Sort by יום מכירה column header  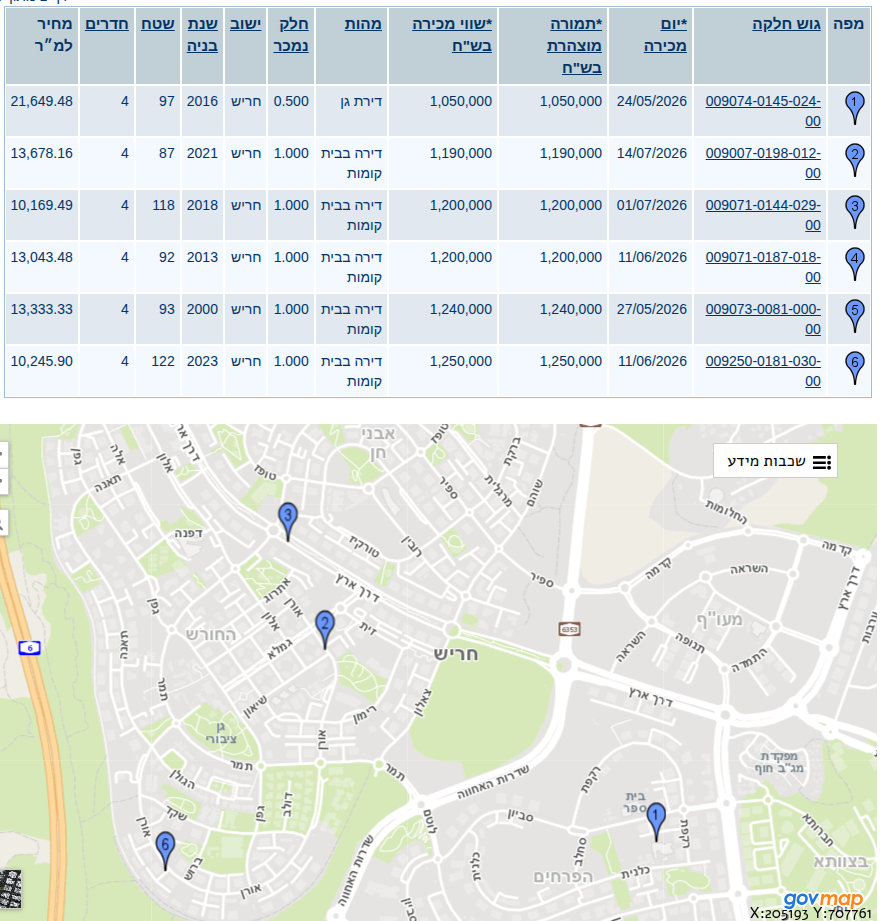(666, 35)
